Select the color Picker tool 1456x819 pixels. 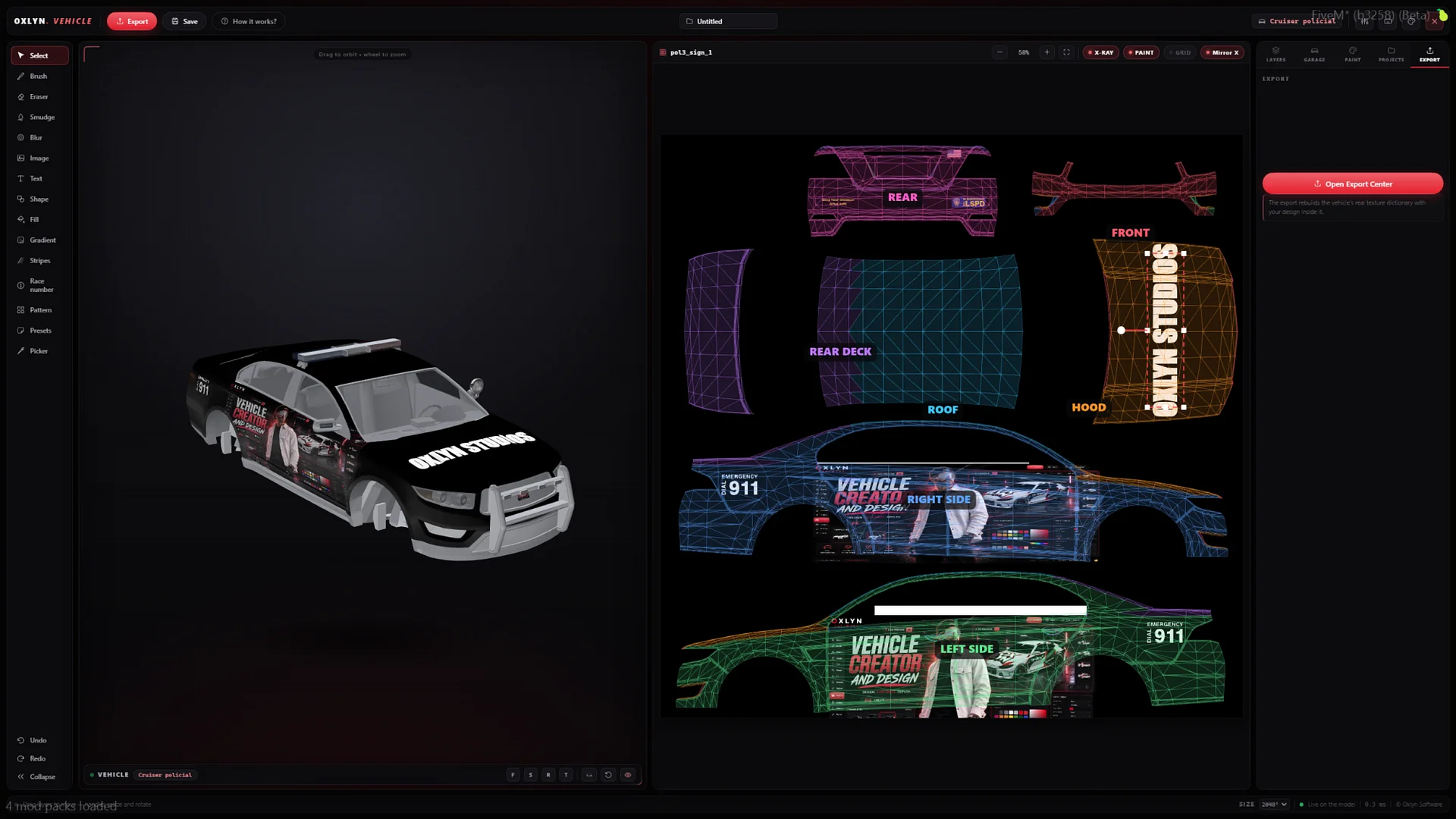pyautogui.click(x=39, y=350)
